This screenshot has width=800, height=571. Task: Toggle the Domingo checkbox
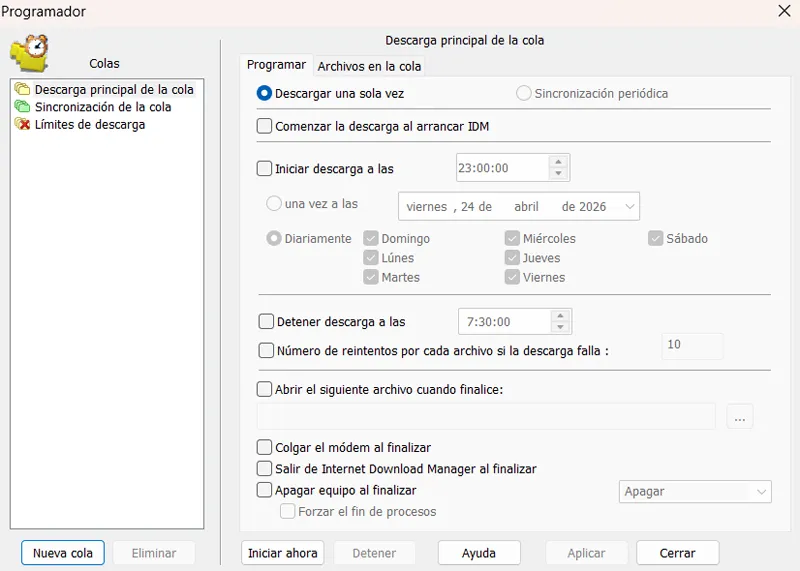pyautogui.click(x=370, y=238)
